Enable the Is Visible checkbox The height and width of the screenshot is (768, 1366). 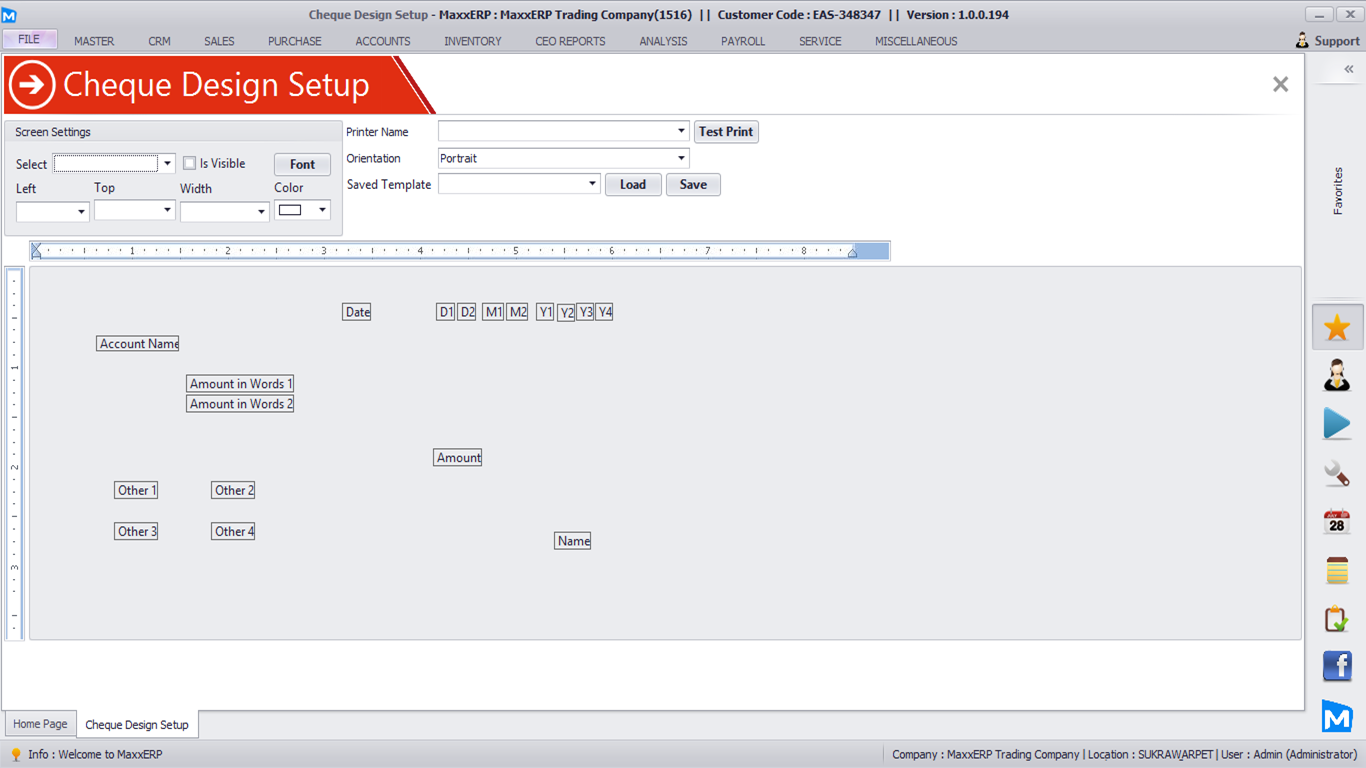pos(190,164)
